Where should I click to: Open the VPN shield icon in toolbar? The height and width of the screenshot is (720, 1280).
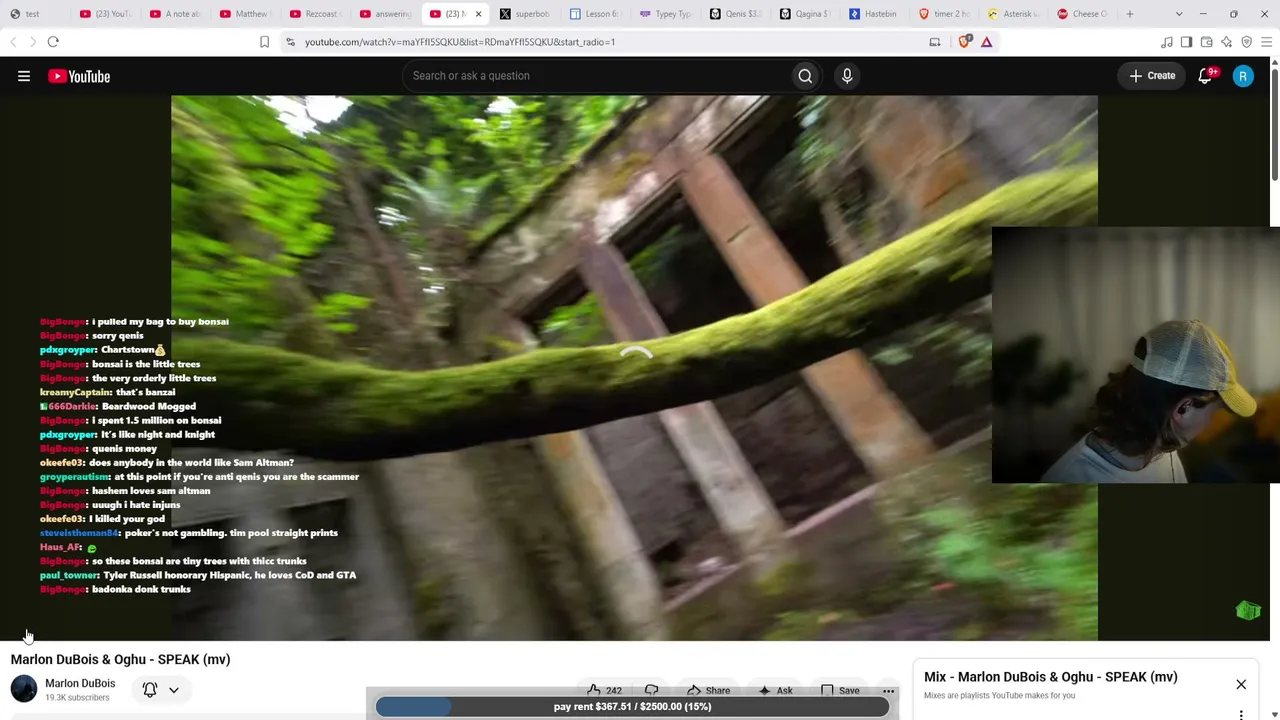(x=1246, y=42)
